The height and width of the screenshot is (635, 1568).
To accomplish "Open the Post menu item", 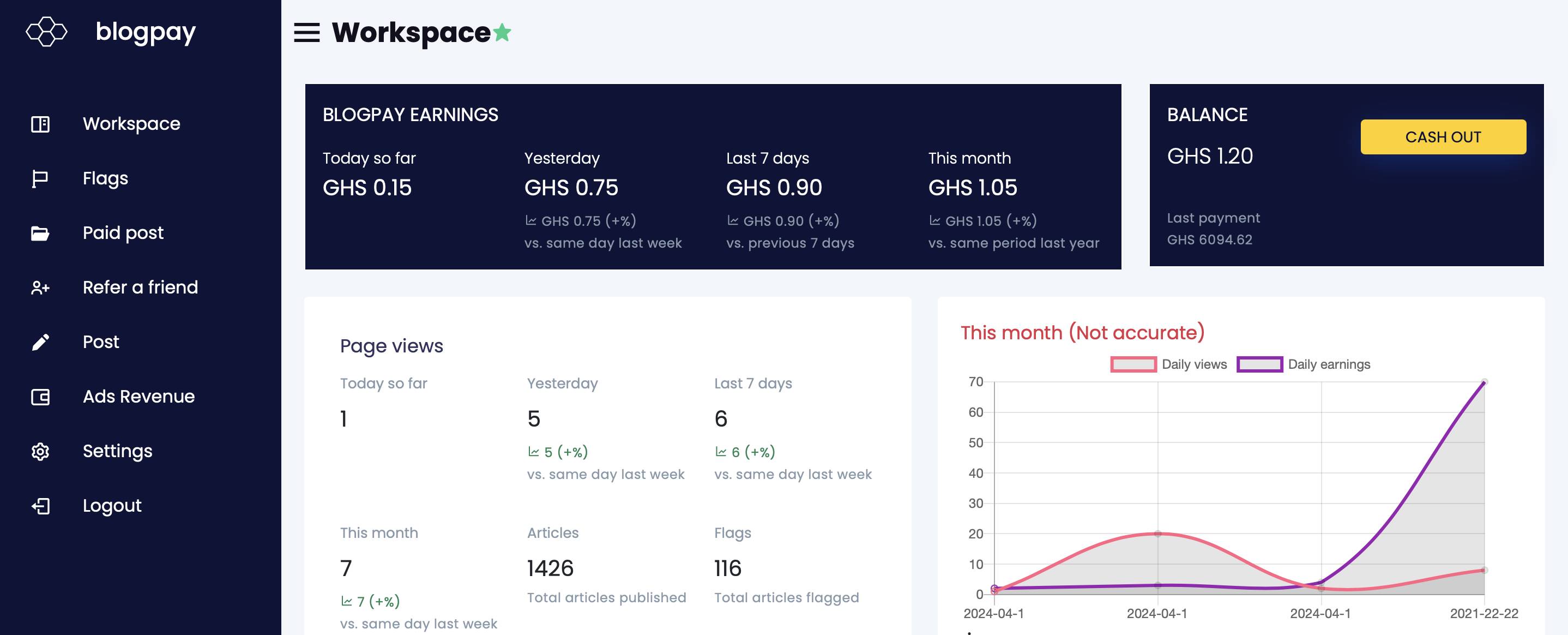I will tap(100, 342).
